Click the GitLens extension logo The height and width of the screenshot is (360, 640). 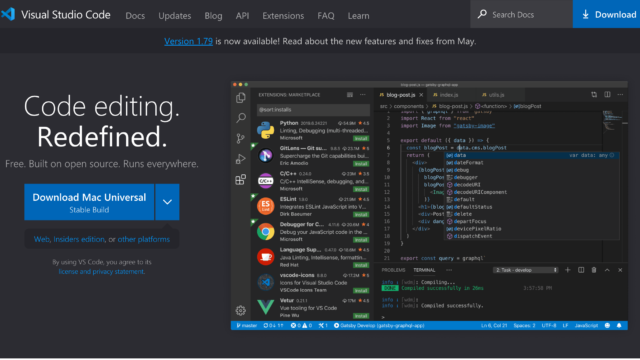point(265,156)
